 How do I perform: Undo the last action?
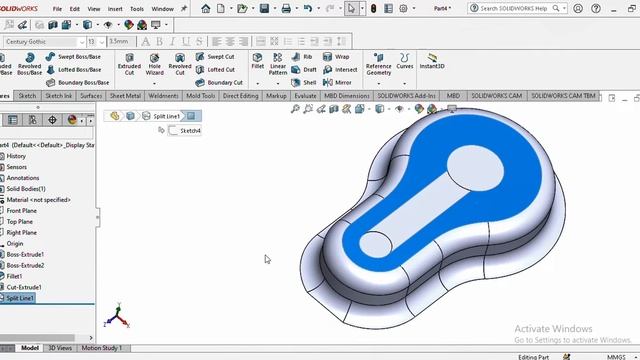pyautogui.click(x=308, y=8)
